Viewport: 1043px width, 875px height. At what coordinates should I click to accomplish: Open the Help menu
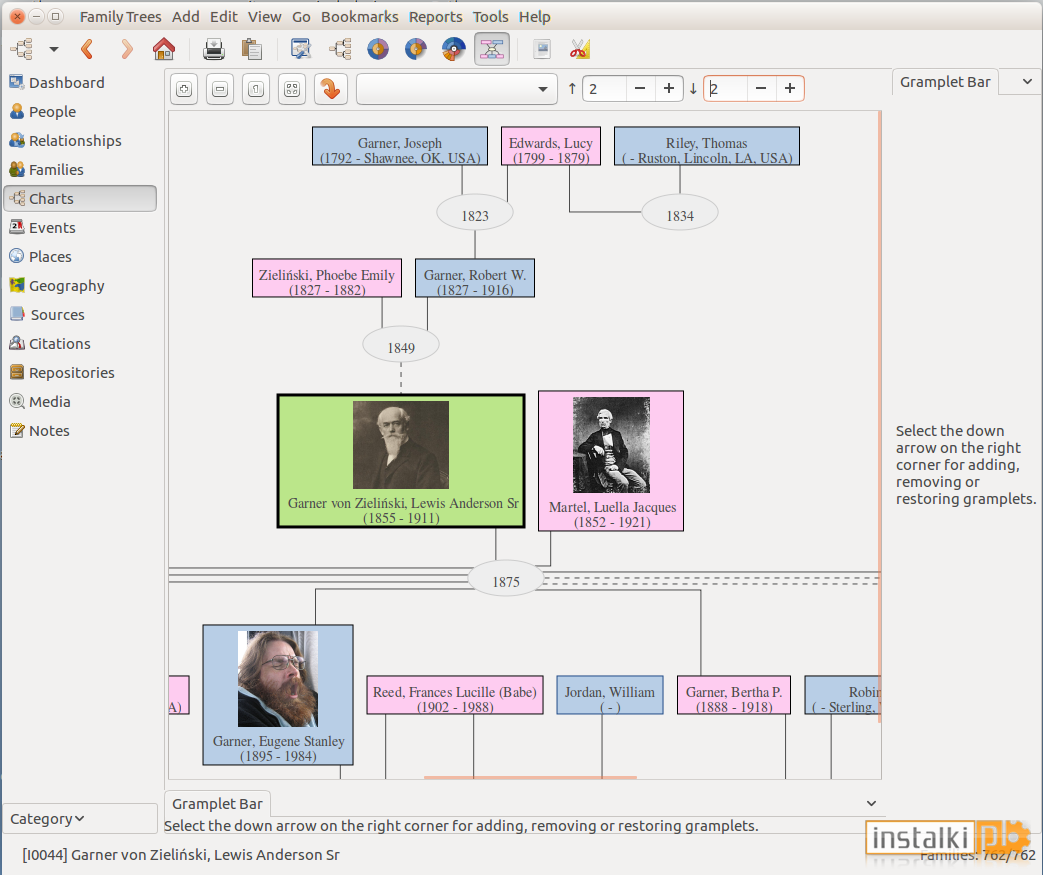(535, 17)
